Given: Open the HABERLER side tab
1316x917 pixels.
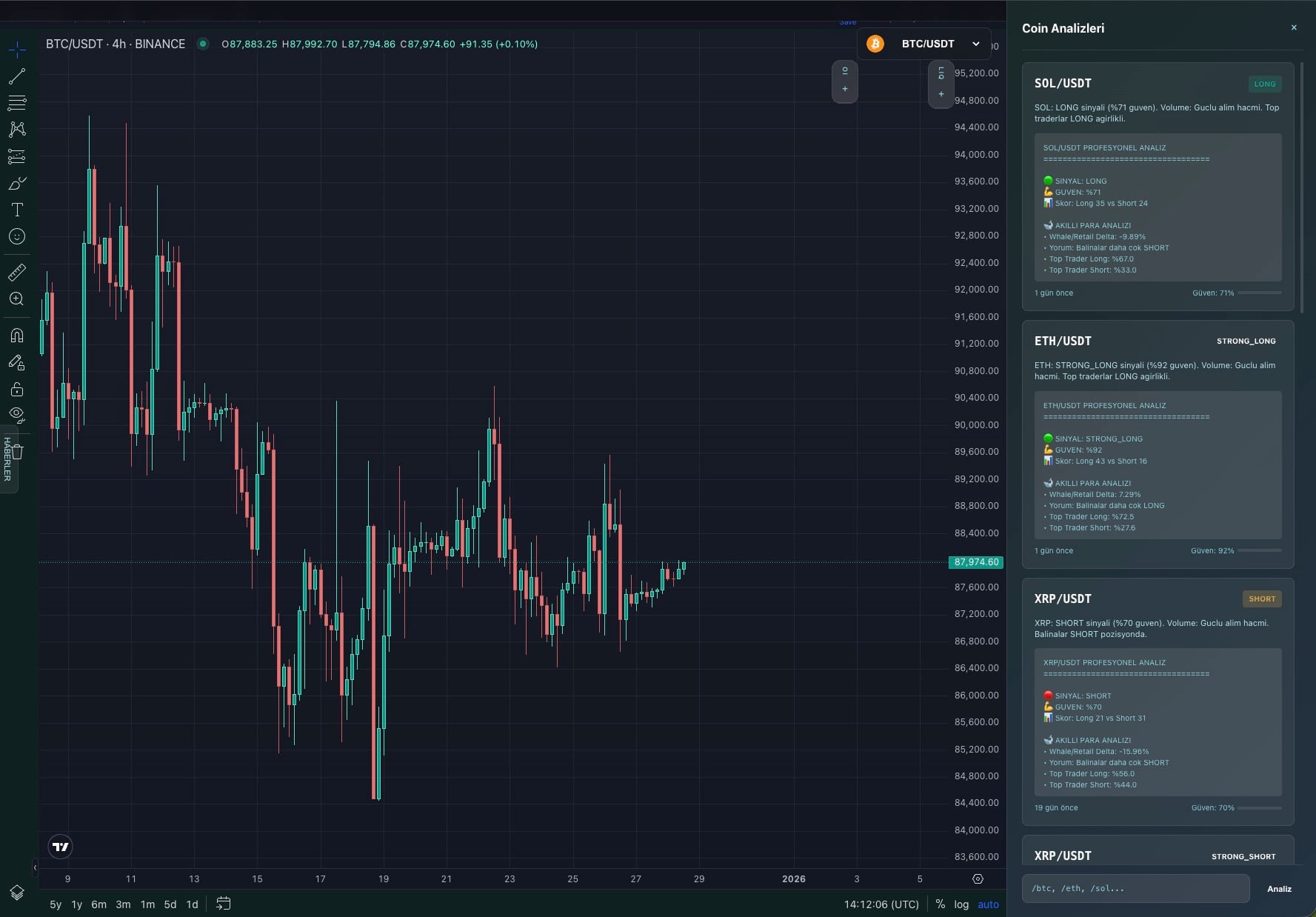Looking at the screenshot, I should [7, 459].
